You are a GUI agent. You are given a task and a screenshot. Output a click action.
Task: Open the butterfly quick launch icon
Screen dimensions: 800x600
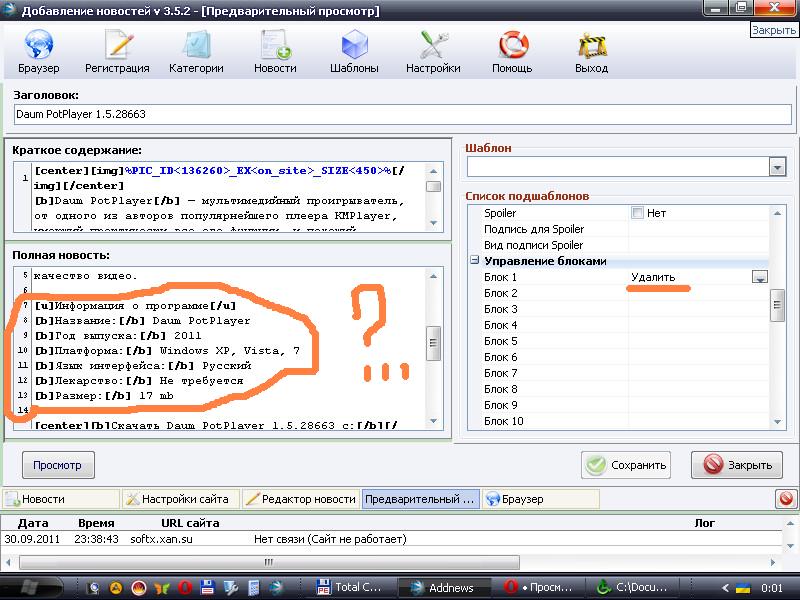(162, 587)
